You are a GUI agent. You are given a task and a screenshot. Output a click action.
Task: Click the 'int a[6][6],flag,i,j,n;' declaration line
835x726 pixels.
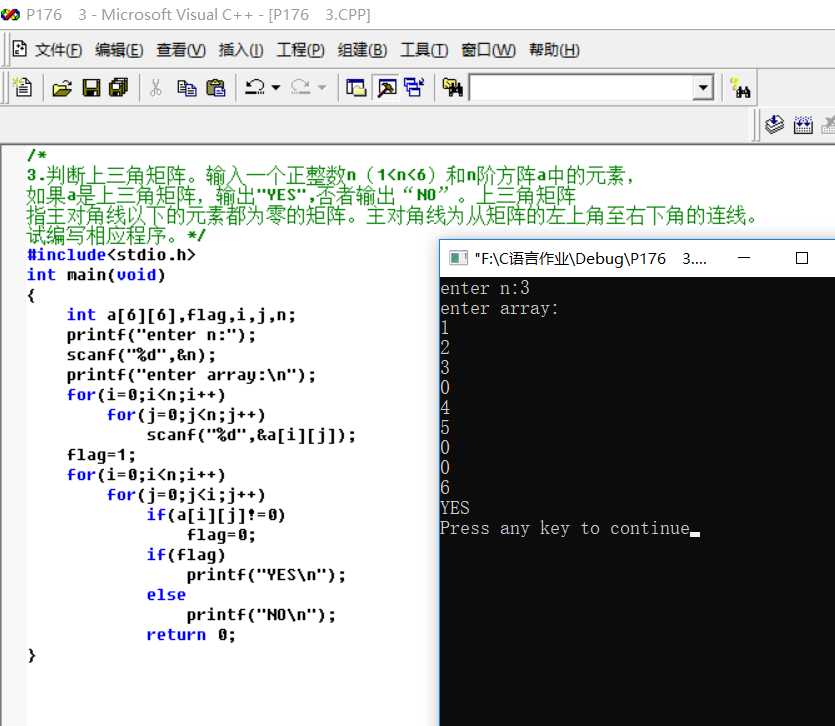[181, 315]
